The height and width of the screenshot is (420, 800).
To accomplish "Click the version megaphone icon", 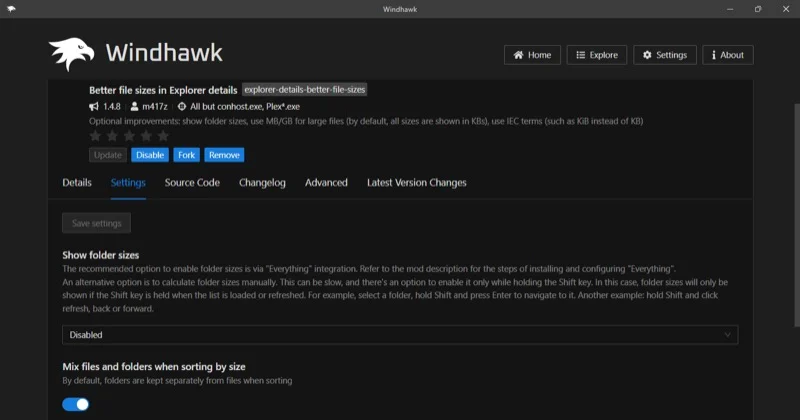I will (x=94, y=106).
